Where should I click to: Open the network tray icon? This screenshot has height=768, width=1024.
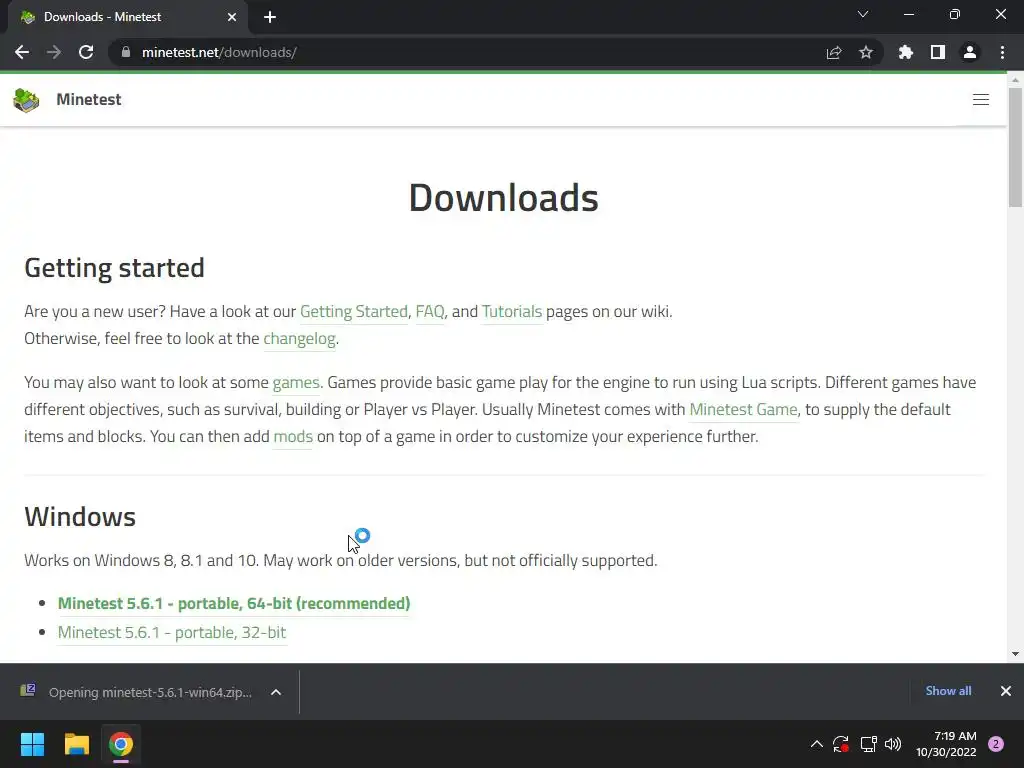(x=868, y=744)
